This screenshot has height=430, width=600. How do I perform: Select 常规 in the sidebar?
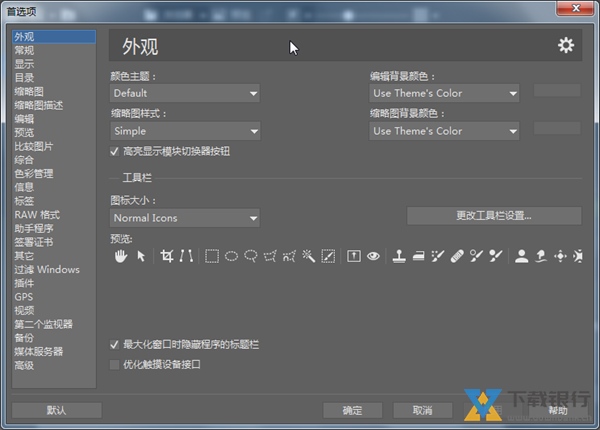point(54,50)
